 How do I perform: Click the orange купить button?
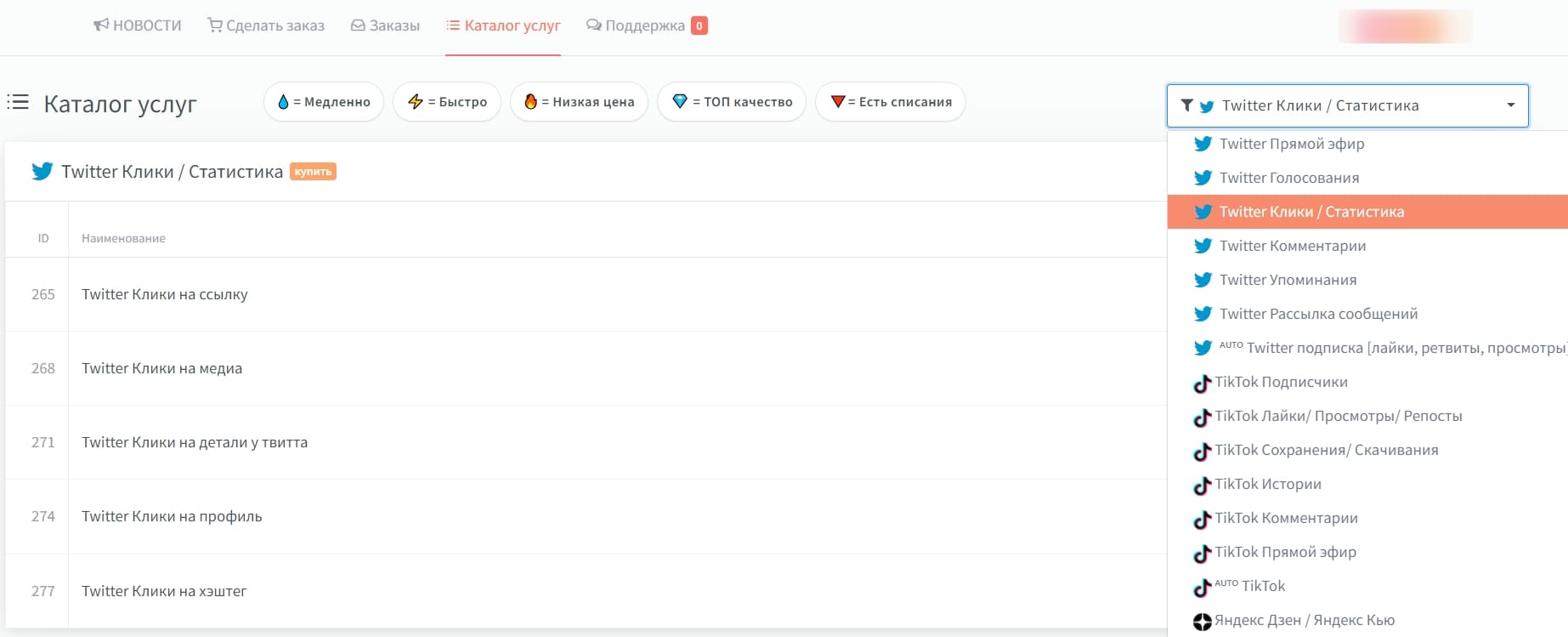pyautogui.click(x=314, y=172)
